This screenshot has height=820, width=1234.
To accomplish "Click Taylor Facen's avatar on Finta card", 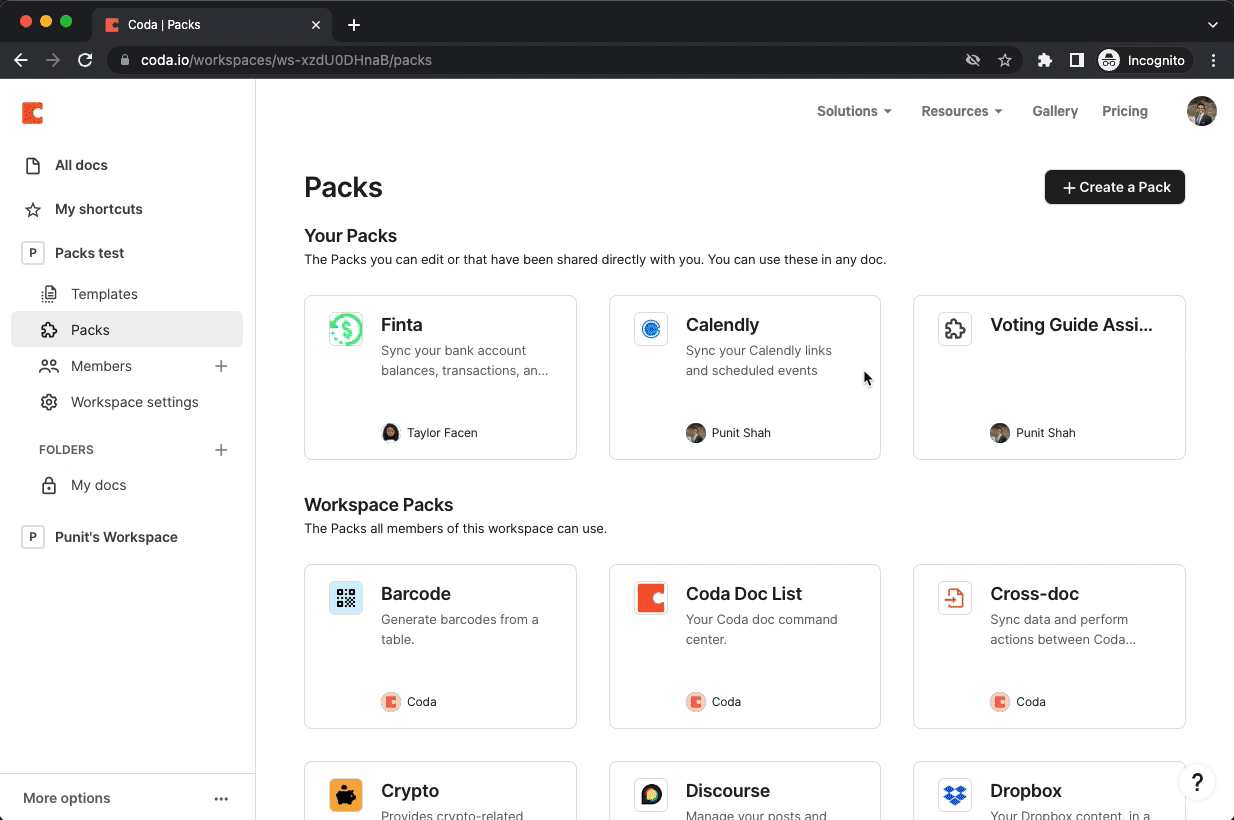I will point(391,433).
